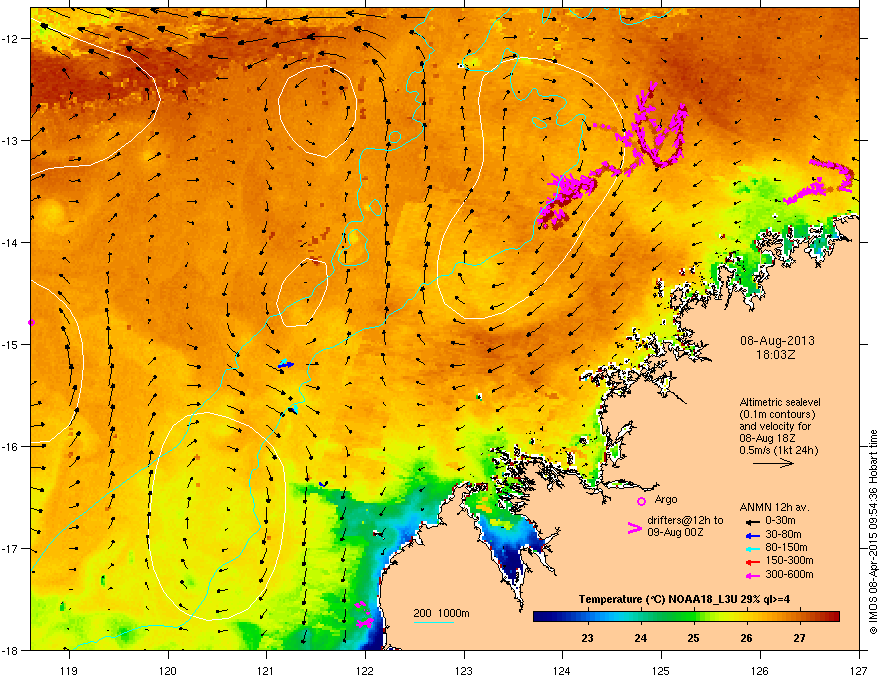880x680 pixels.
Task: Click the 0.5m/s velocity scale arrow
Action: [x=773, y=463]
